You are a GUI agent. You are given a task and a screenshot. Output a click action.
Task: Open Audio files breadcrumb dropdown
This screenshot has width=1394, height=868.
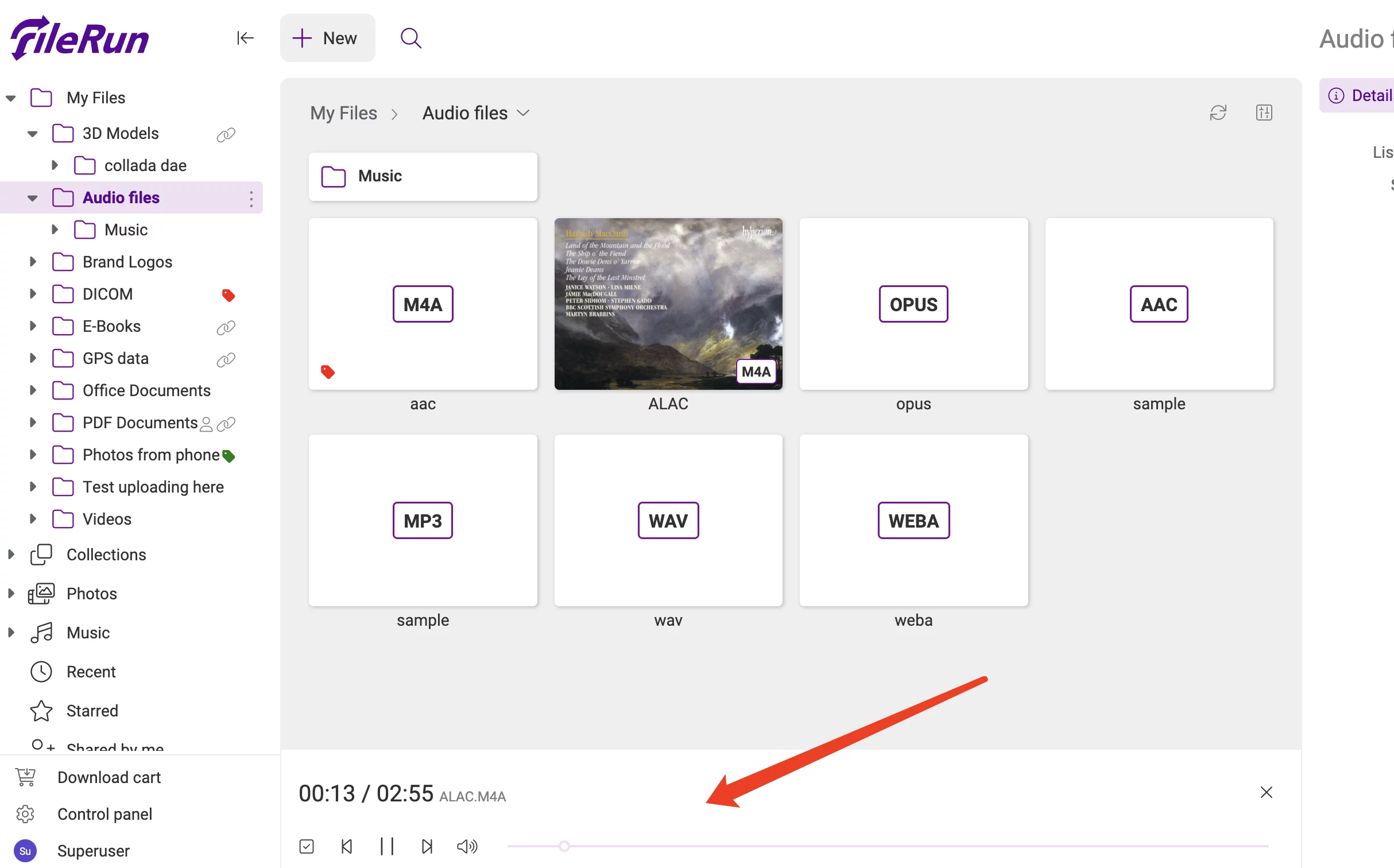tap(523, 113)
